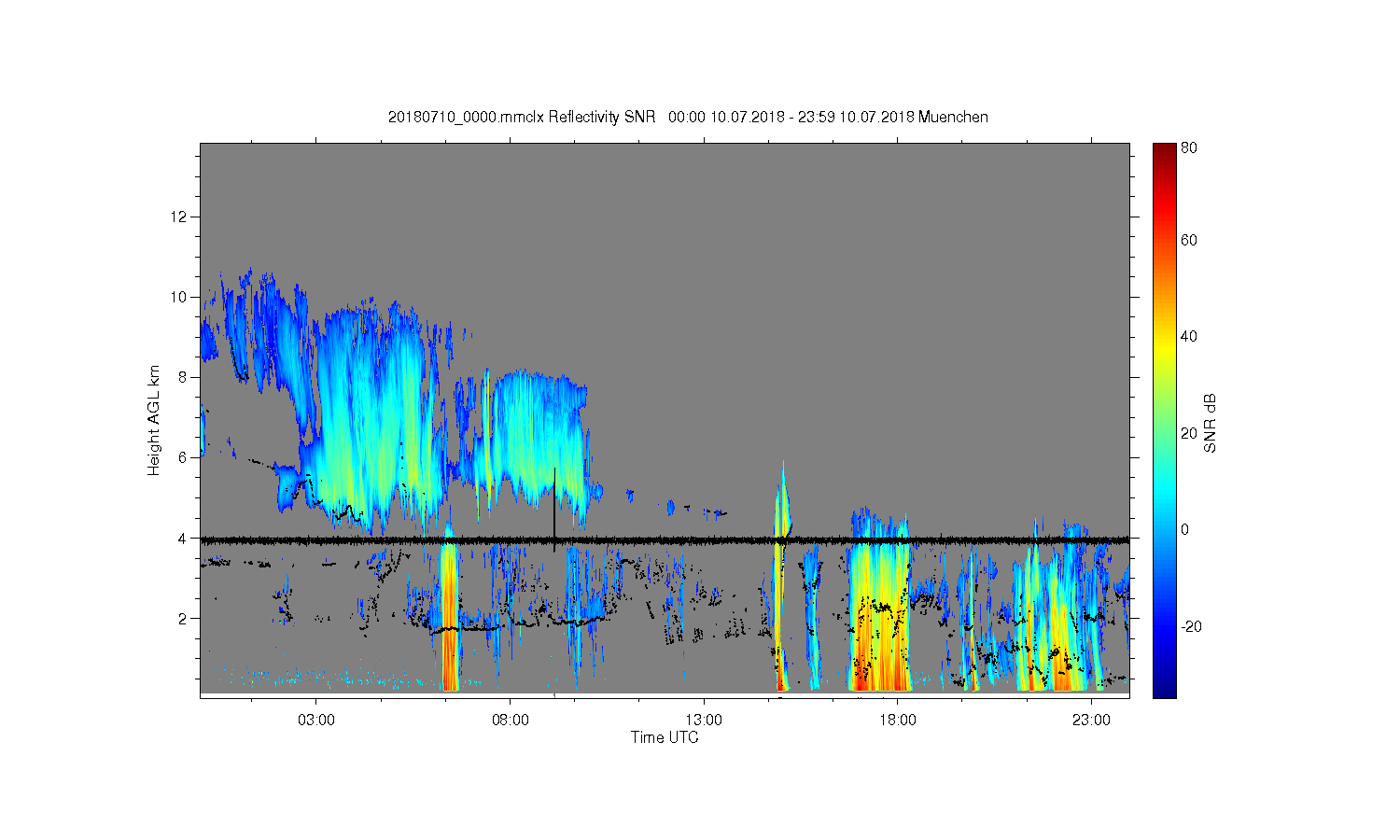Image resolution: width=1400 pixels, height=840 pixels.
Task: Click the 03:00 time tick label
Action: [x=316, y=721]
